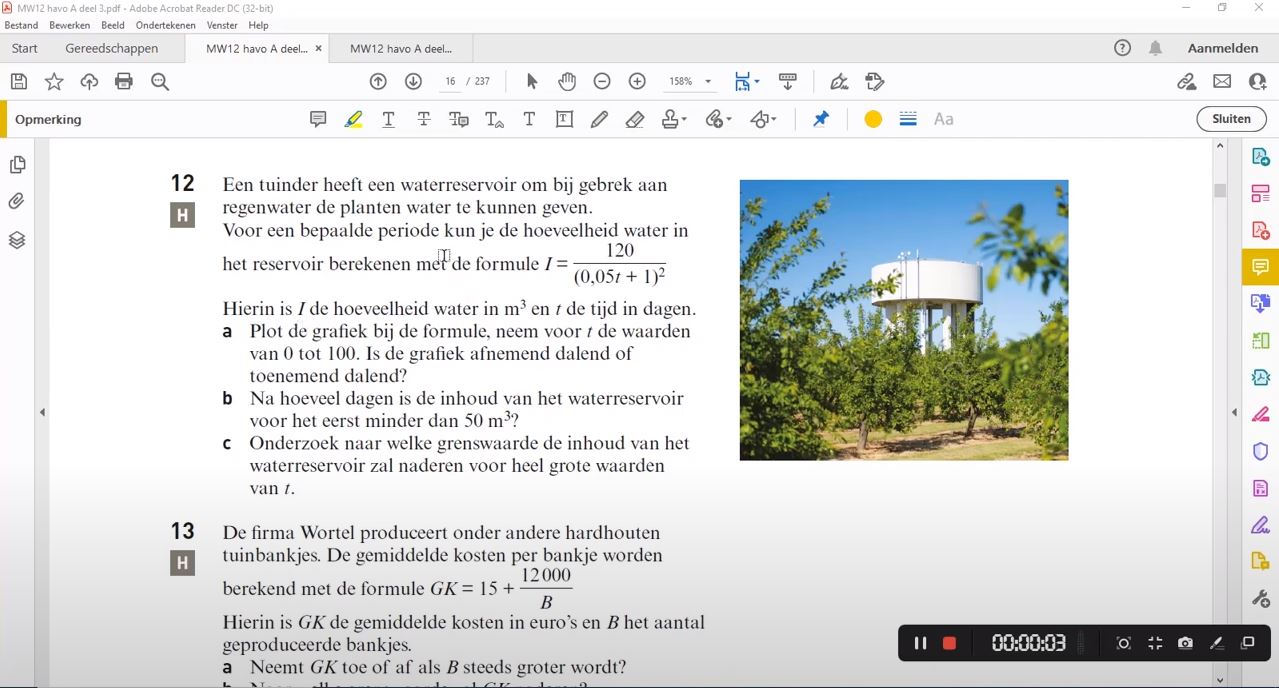
Task: Click the share link icon
Action: [x=1186, y=82]
